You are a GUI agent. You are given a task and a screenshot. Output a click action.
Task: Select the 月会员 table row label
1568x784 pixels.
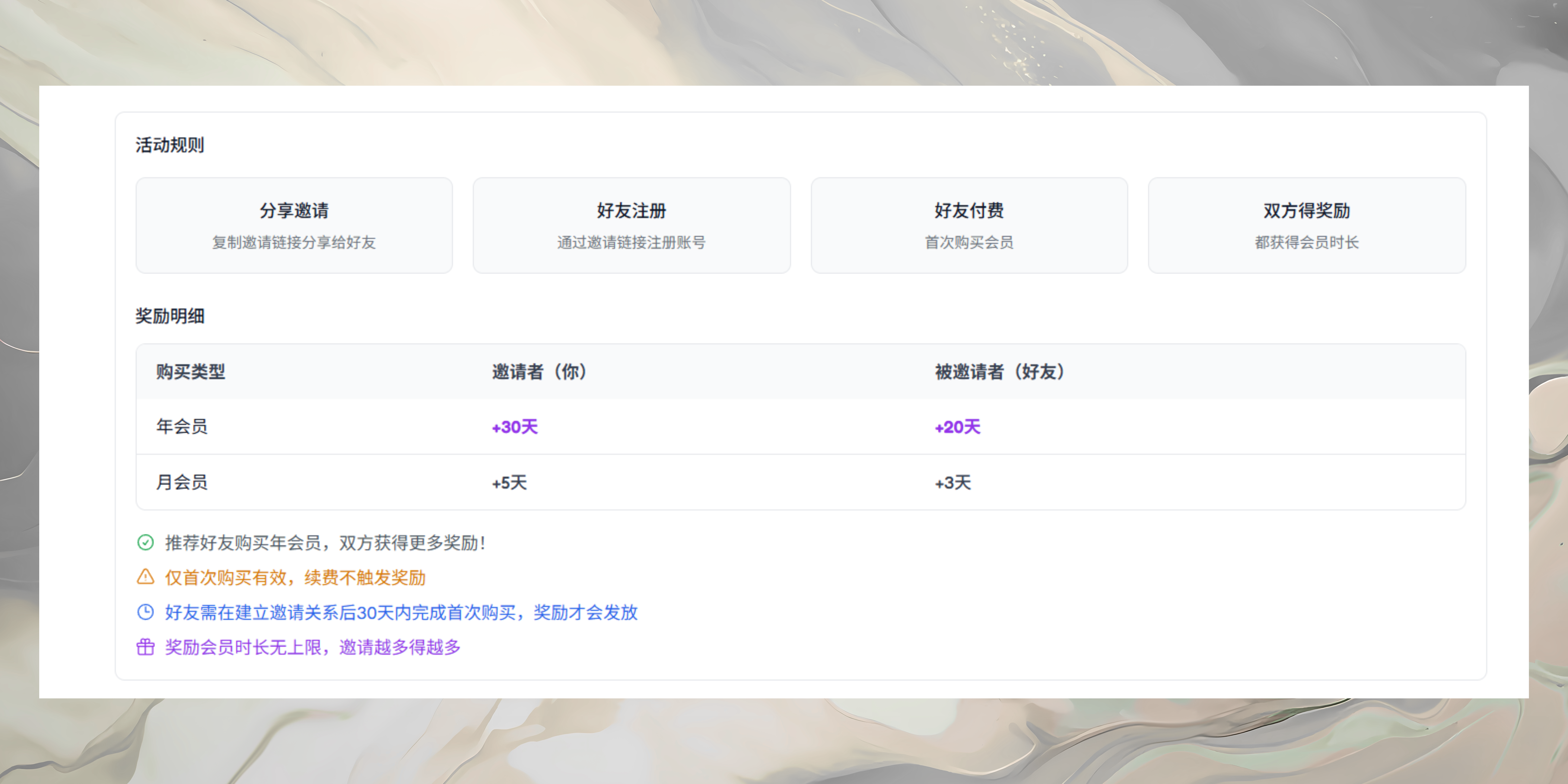coord(182,482)
